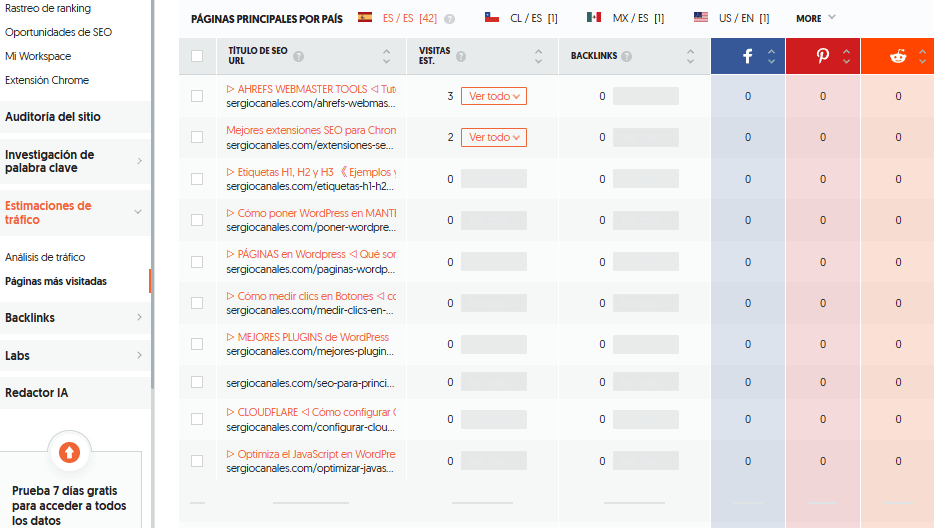Screen dimensions: 934x528
Task: Select Chile flag country filter
Action: (x=492, y=17)
